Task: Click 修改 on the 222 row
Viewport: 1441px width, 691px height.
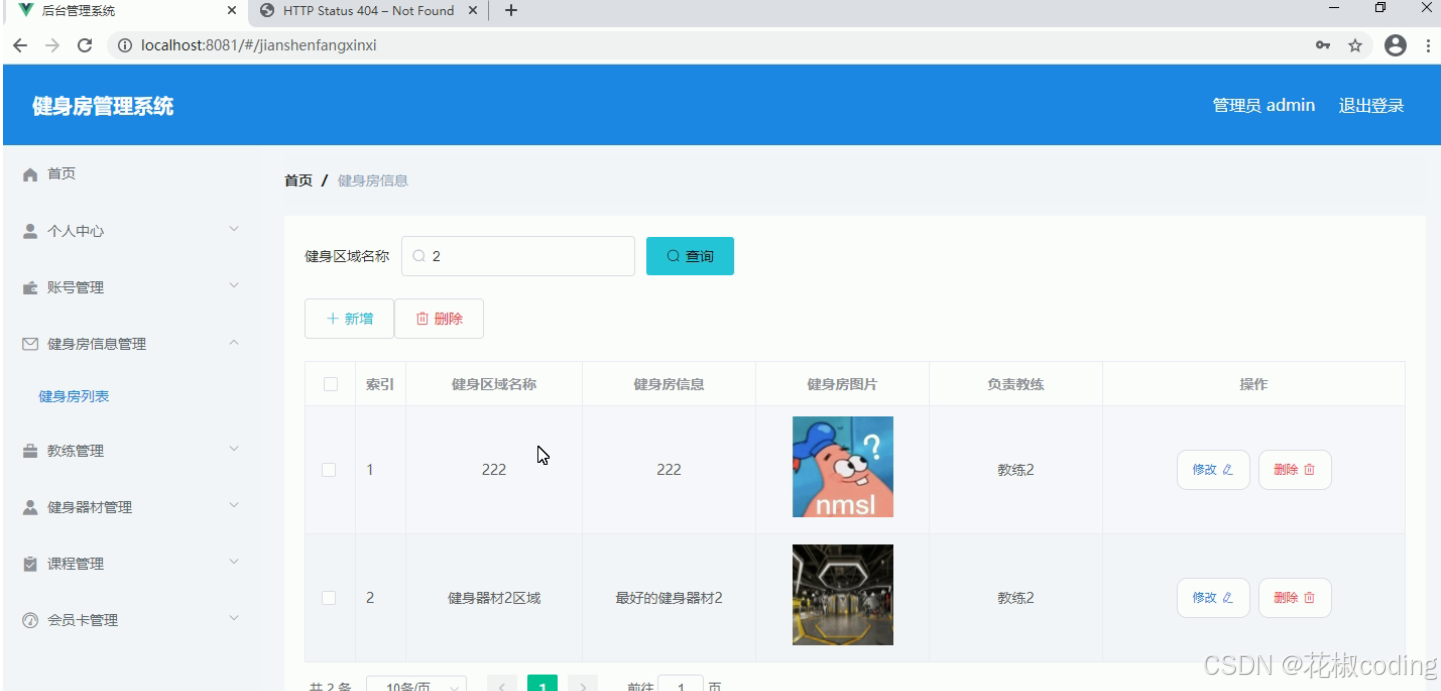Action: tap(1213, 468)
